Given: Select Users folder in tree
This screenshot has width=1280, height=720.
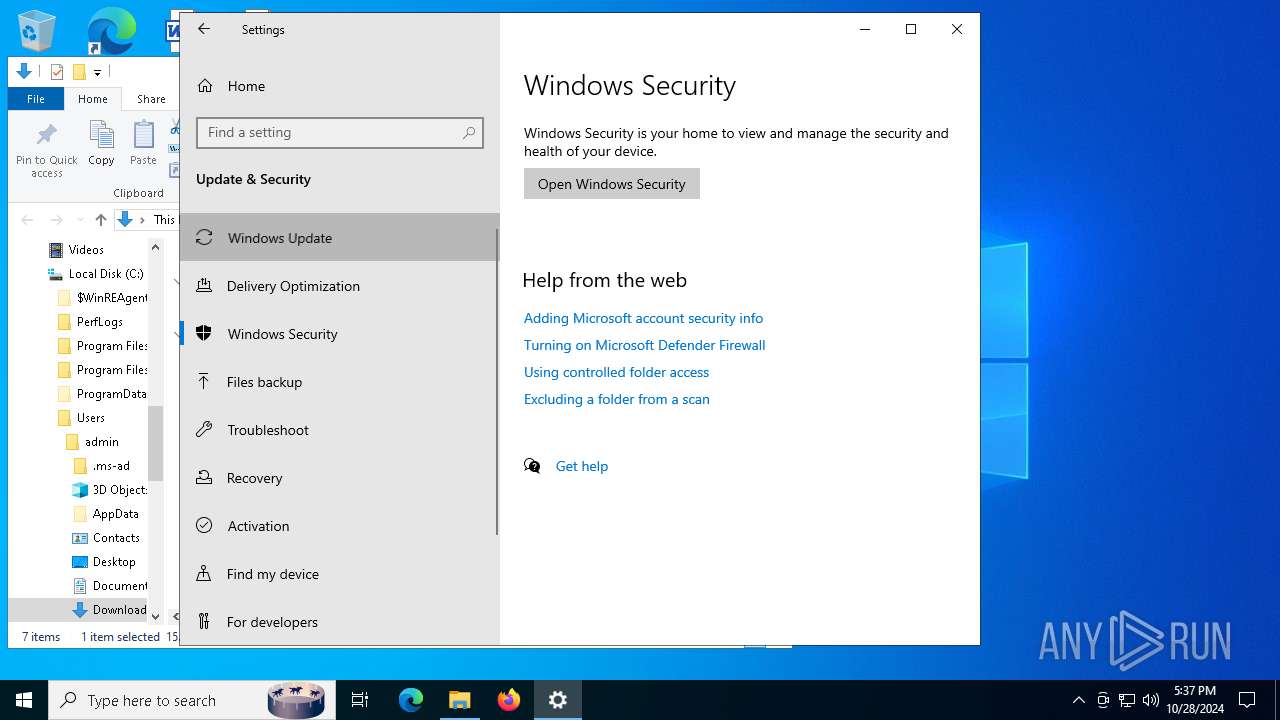Looking at the screenshot, I should [91, 417].
